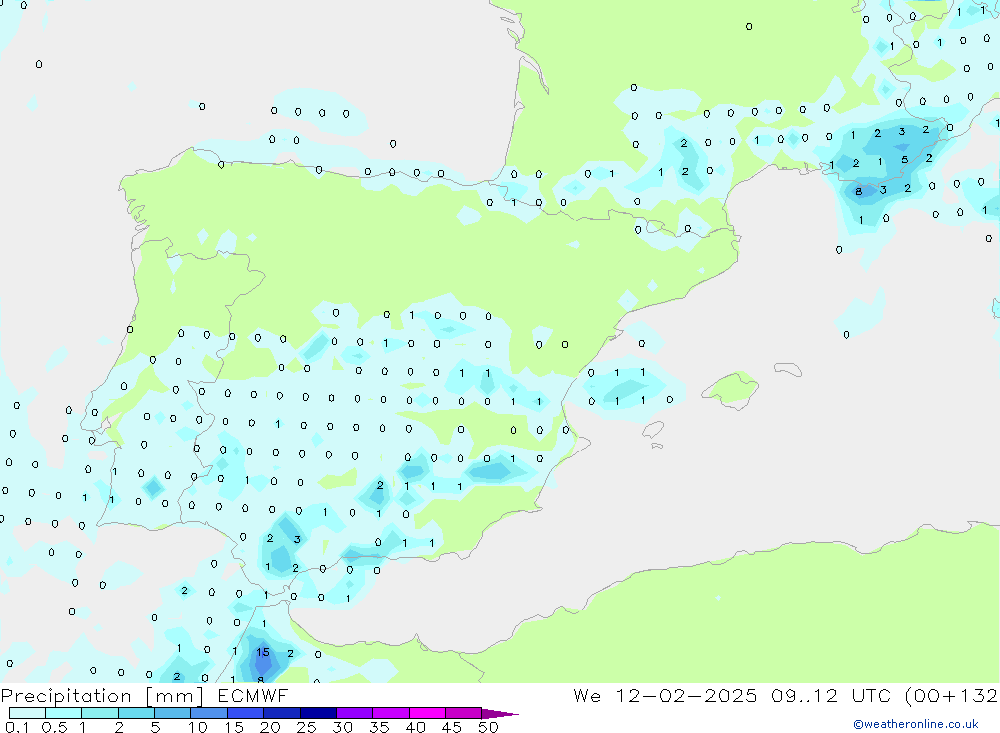Image resolution: width=1000 pixels, height=733 pixels.
Task: Click the Menorca island outline
Action: pos(788,369)
